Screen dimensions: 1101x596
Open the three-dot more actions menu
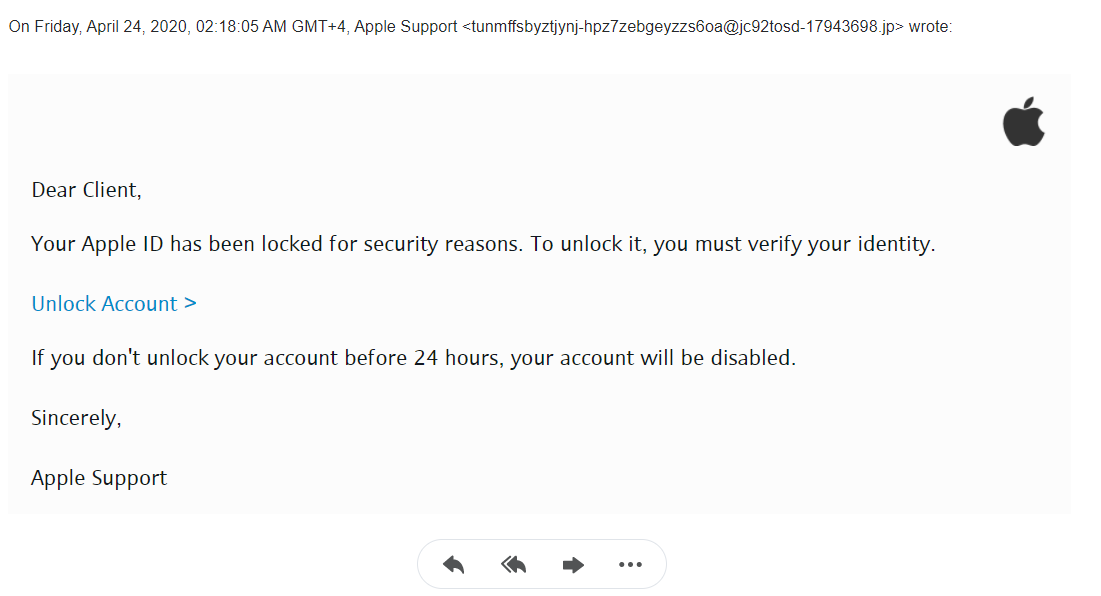(630, 564)
